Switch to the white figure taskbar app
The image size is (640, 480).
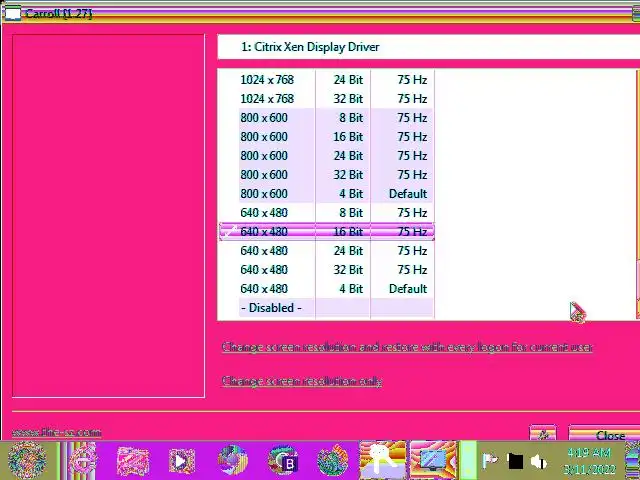pyautogui.click(x=383, y=460)
